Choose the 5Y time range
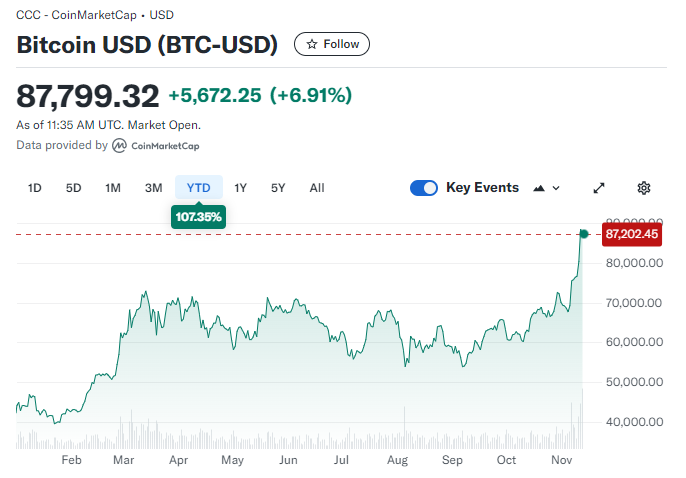 [278, 188]
